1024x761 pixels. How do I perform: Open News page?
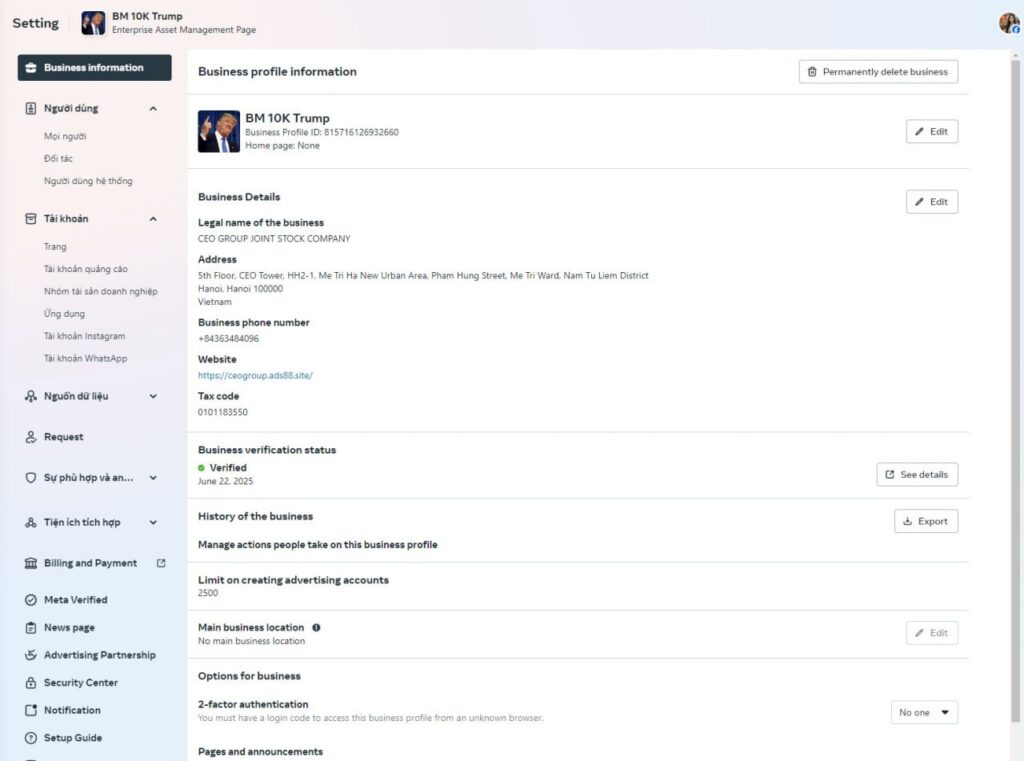69,627
